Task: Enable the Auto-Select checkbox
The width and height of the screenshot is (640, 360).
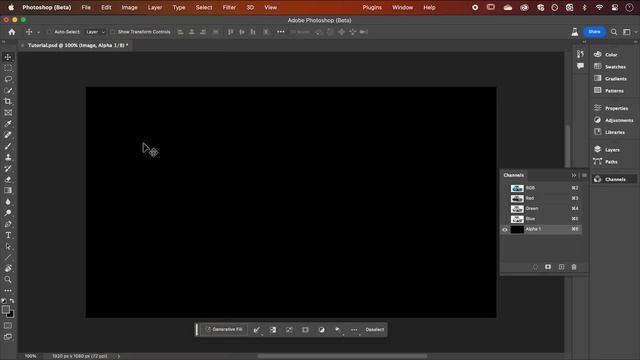Action: (x=49, y=32)
